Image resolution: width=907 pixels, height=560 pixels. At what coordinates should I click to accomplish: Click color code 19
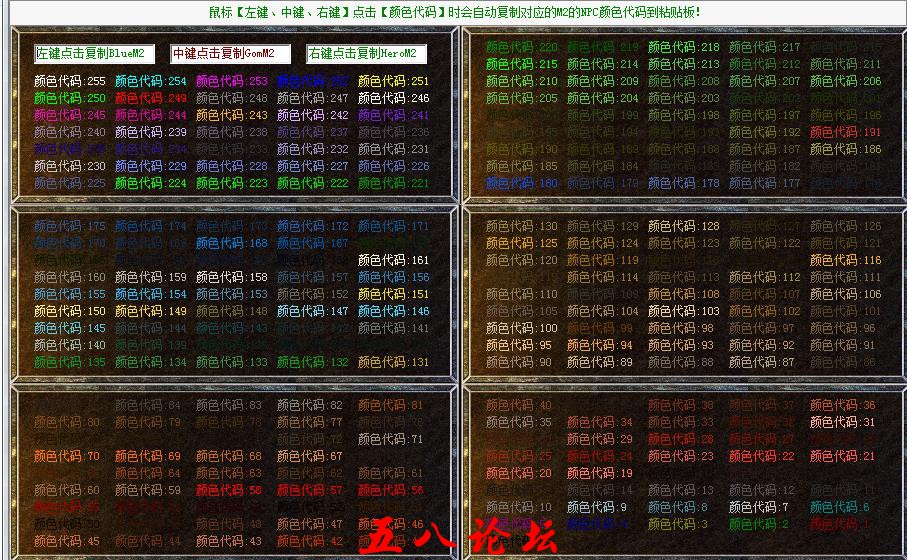[600, 473]
